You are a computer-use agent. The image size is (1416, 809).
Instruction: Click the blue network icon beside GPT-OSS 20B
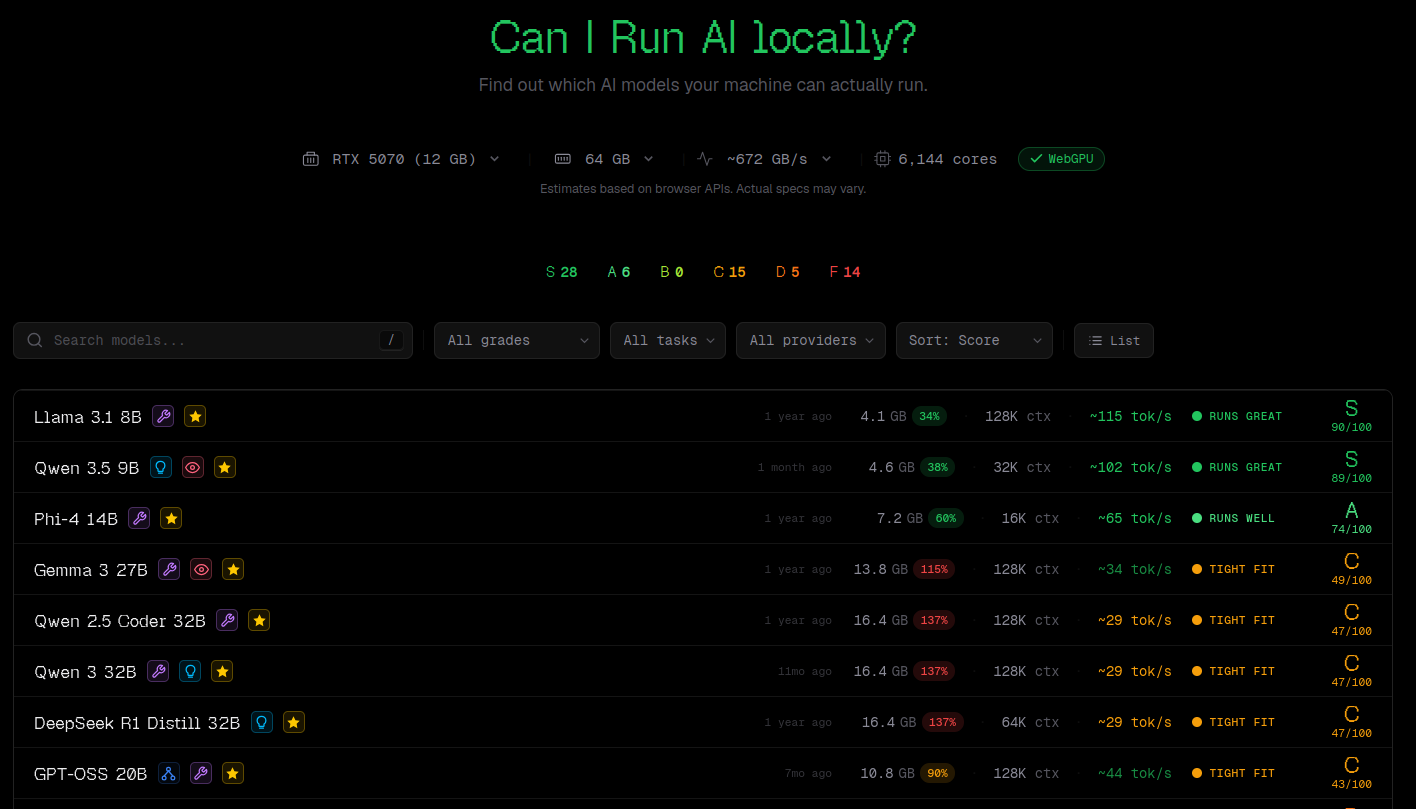click(169, 773)
